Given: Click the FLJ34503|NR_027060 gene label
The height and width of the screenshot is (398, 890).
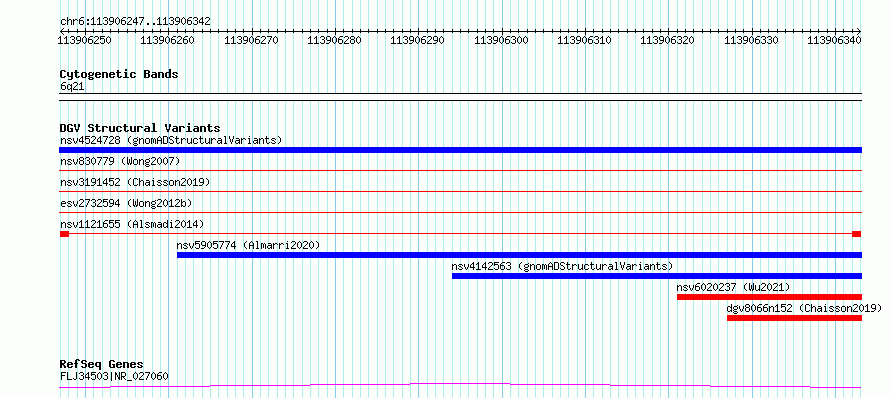Looking at the screenshot, I should 114,376.
